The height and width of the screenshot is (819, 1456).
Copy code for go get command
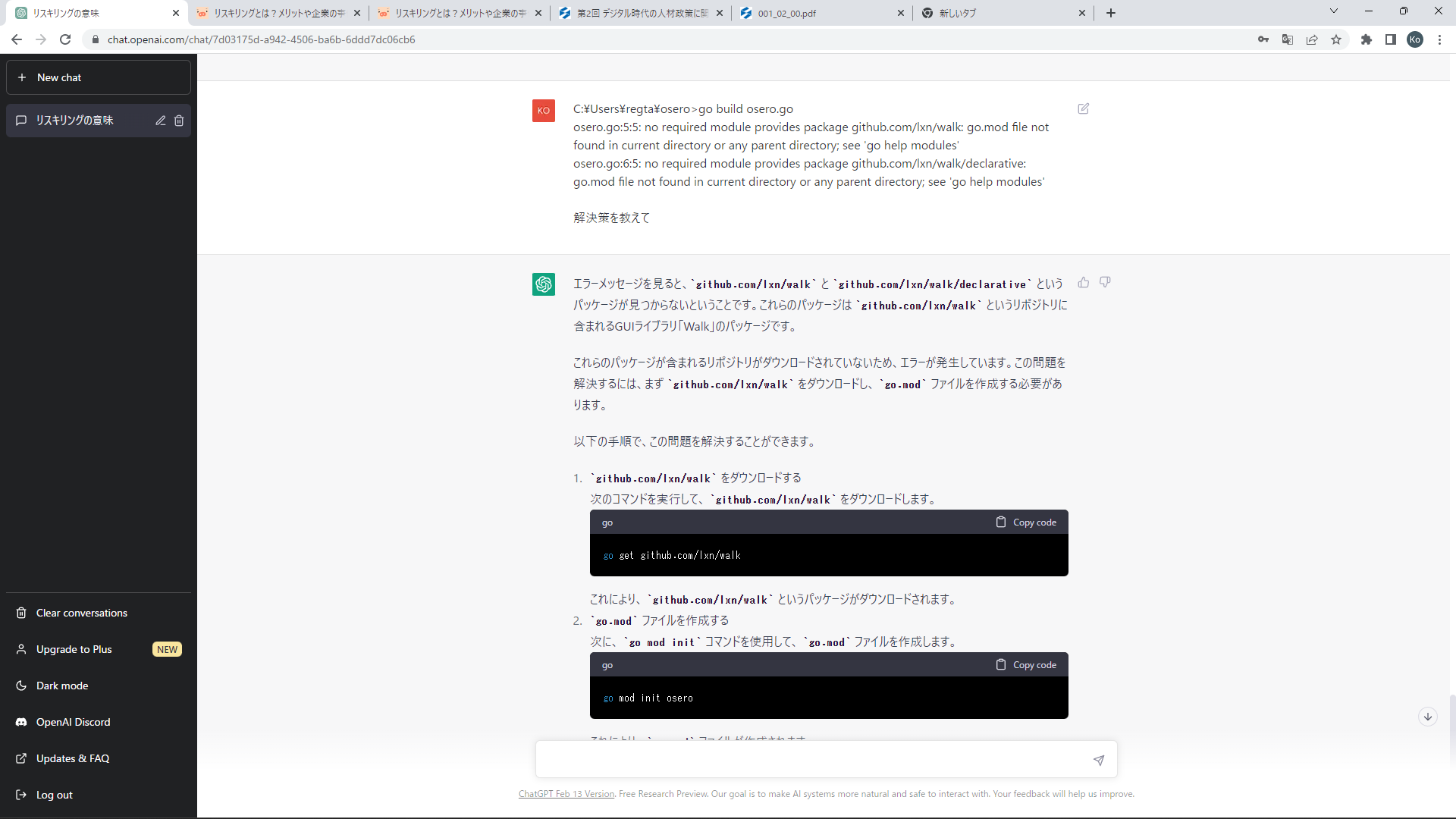1026,522
